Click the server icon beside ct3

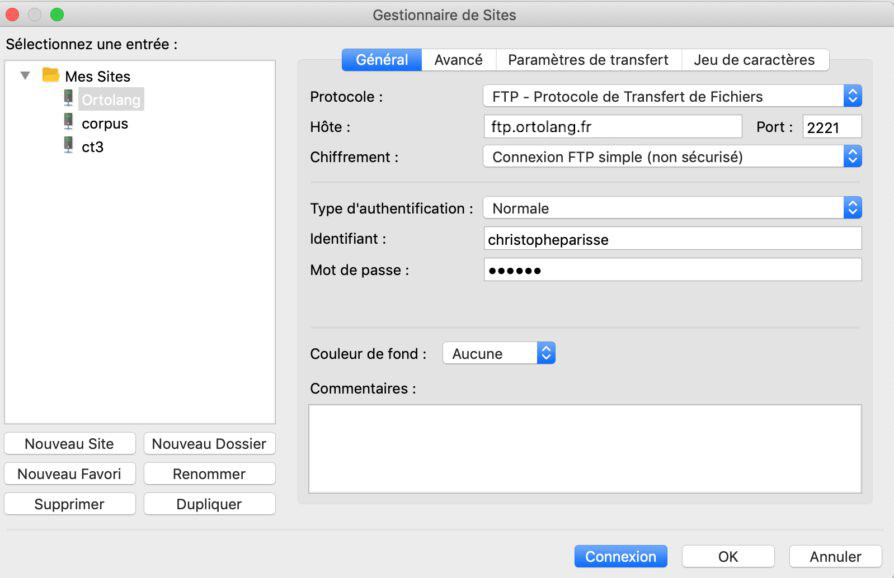click(x=68, y=145)
